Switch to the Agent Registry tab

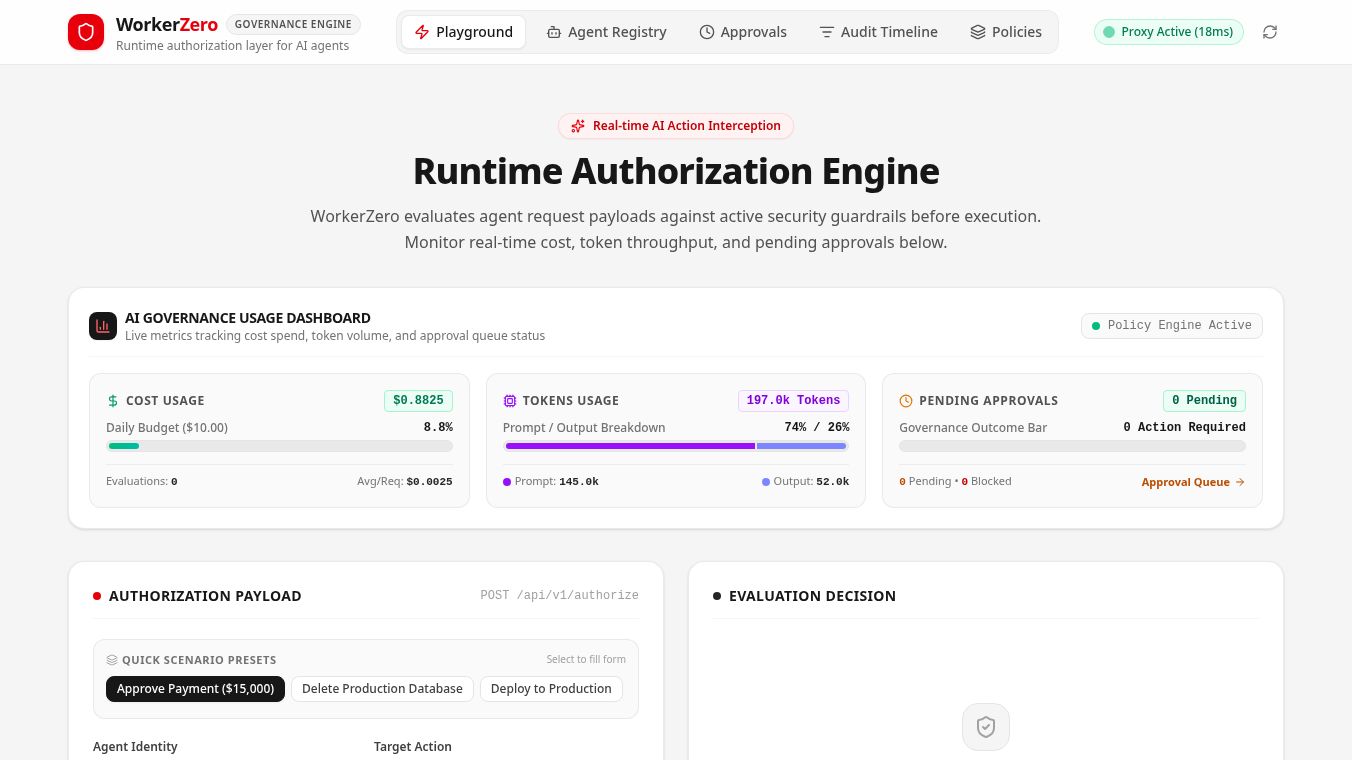point(606,32)
